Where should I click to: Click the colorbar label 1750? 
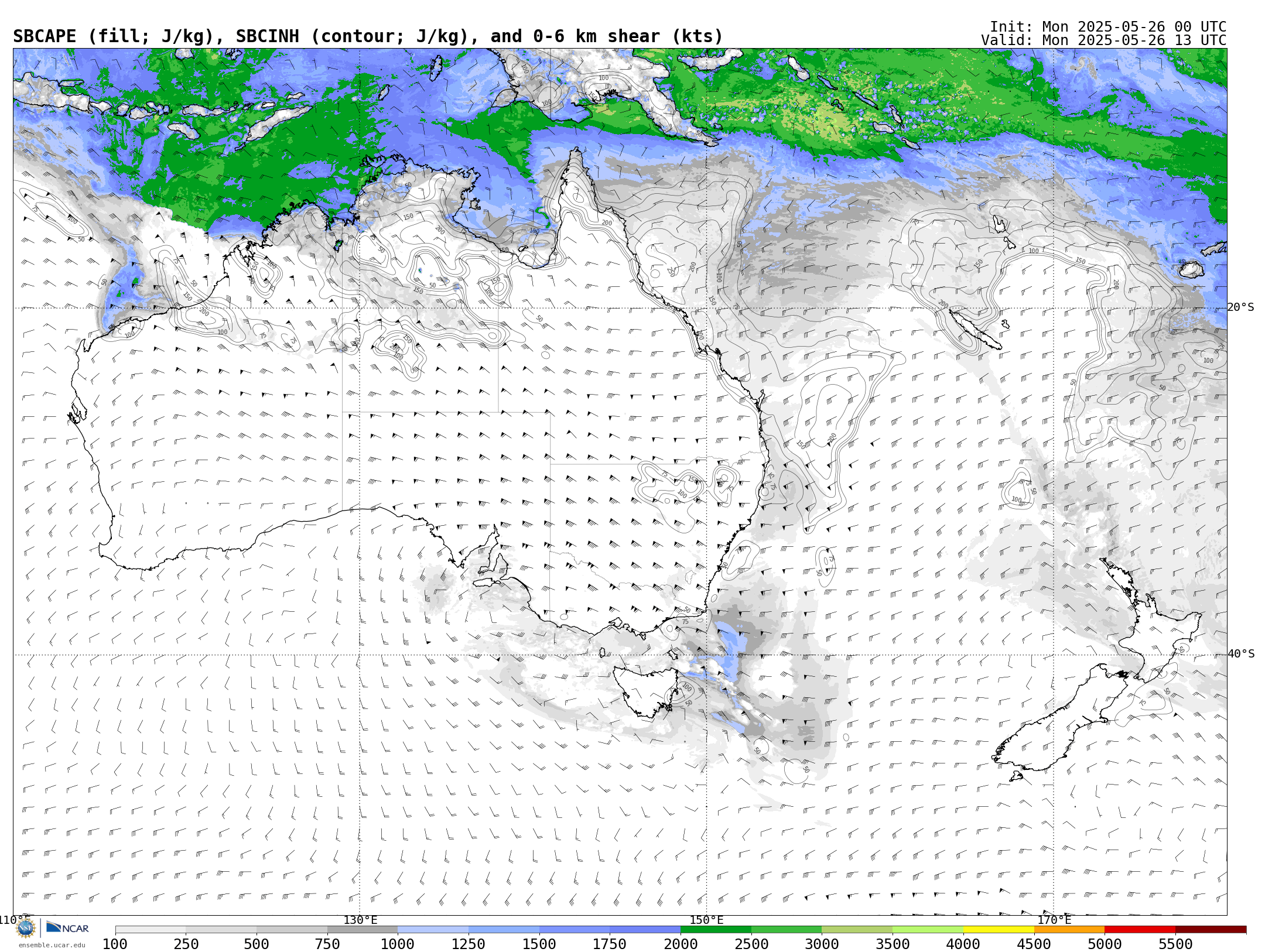(610, 944)
